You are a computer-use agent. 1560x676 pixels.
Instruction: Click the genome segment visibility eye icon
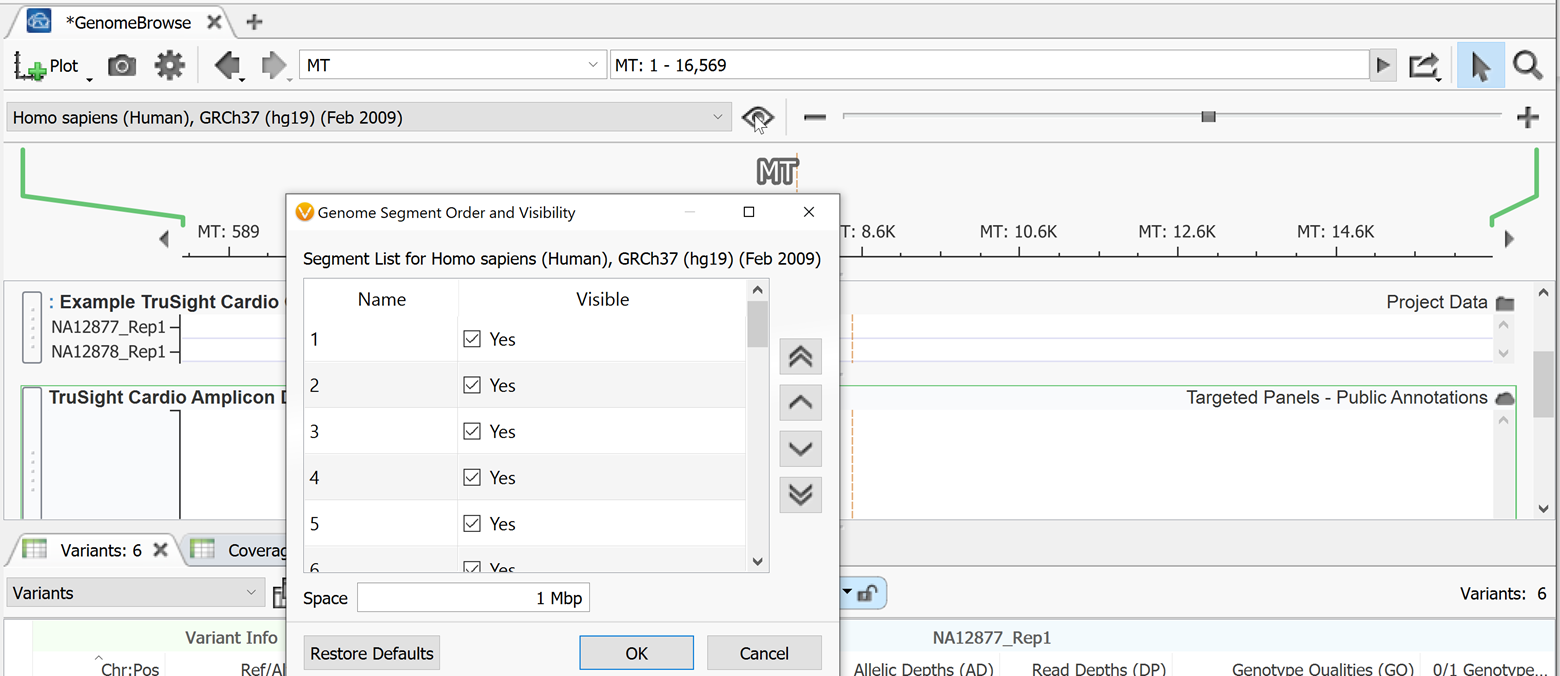click(757, 117)
